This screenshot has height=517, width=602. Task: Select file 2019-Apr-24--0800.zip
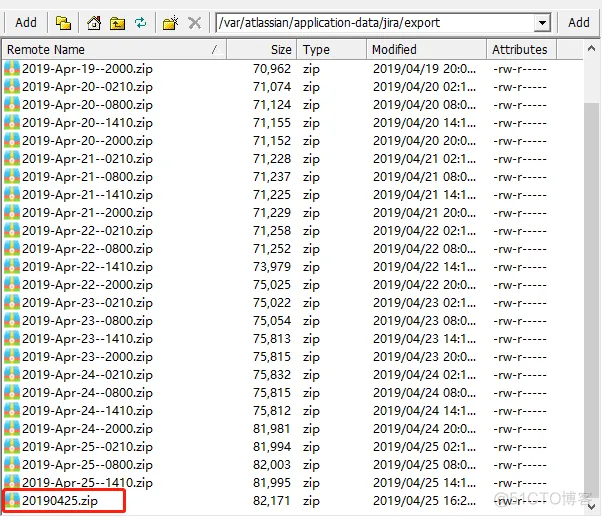[x=87, y=393]
